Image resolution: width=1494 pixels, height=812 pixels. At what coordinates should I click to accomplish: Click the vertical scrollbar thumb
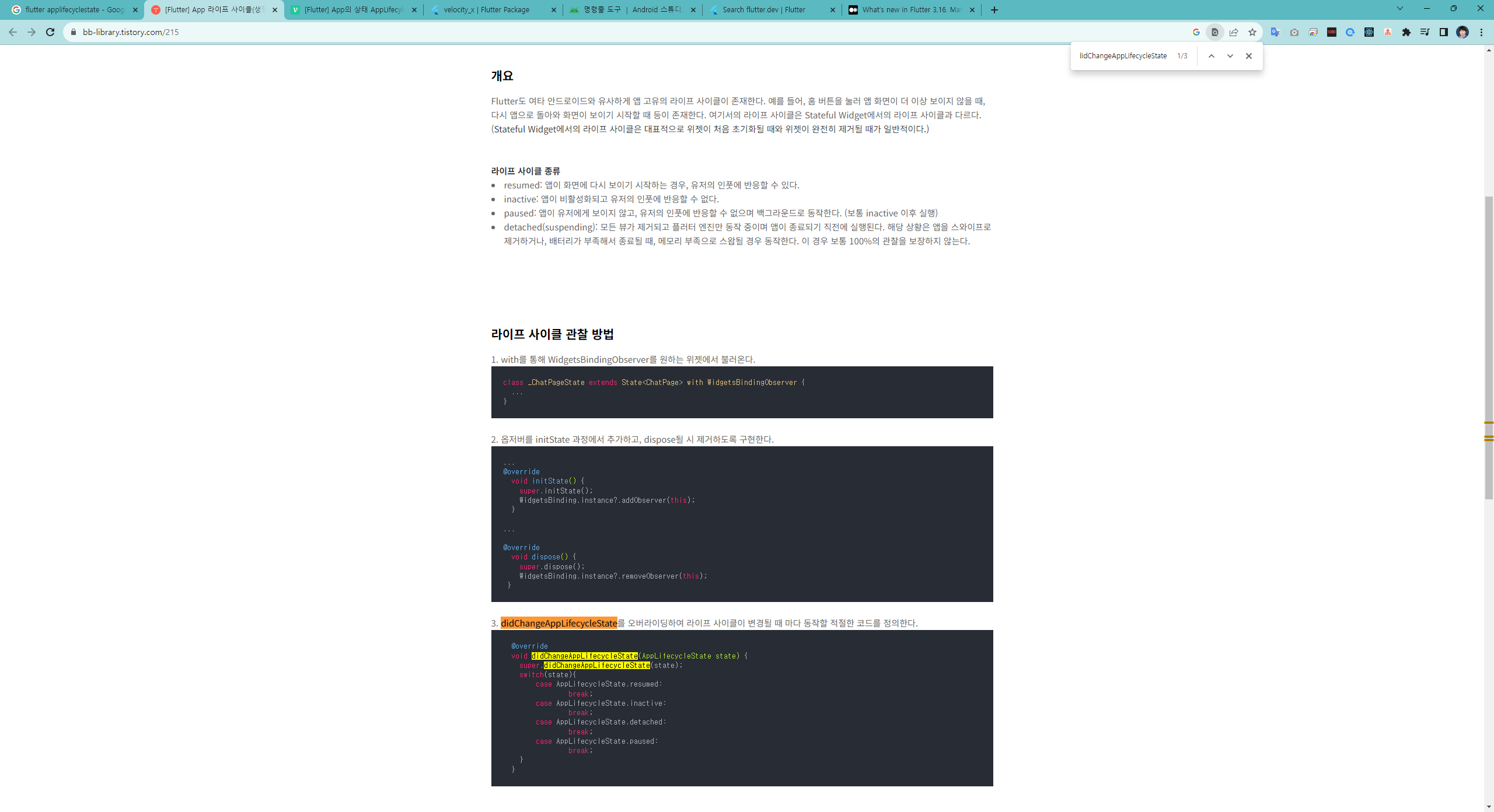[x=1489, y=347]
